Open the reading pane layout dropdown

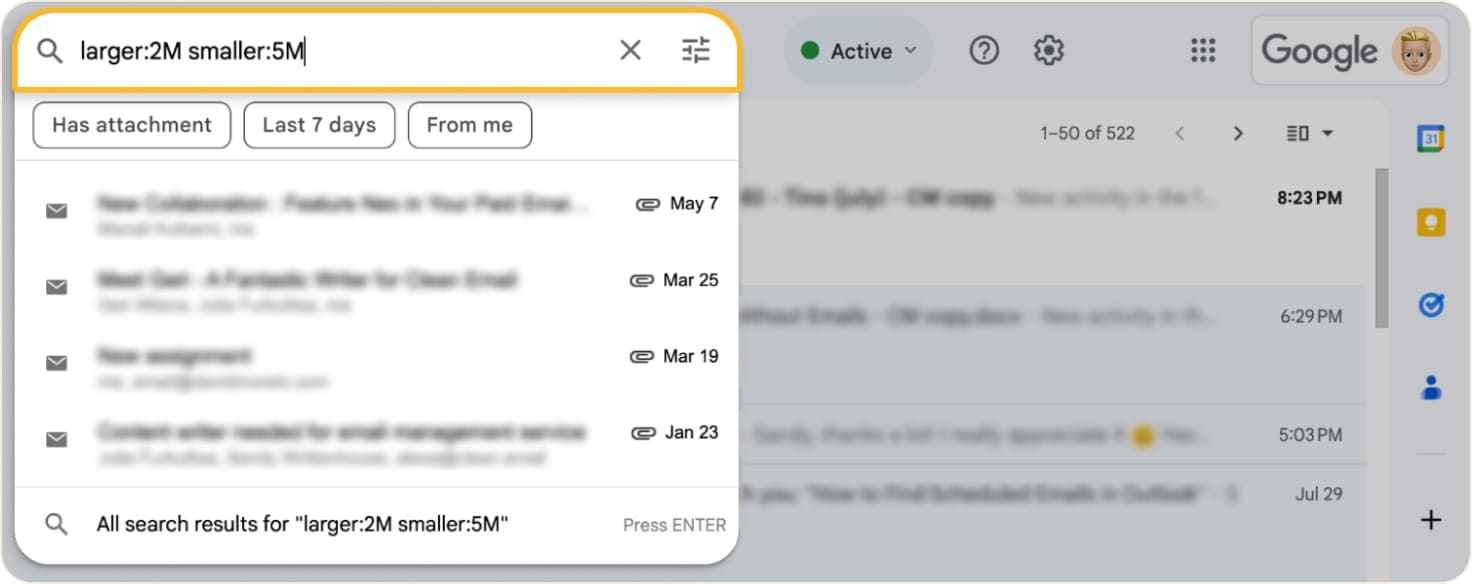coord(1308,132)
